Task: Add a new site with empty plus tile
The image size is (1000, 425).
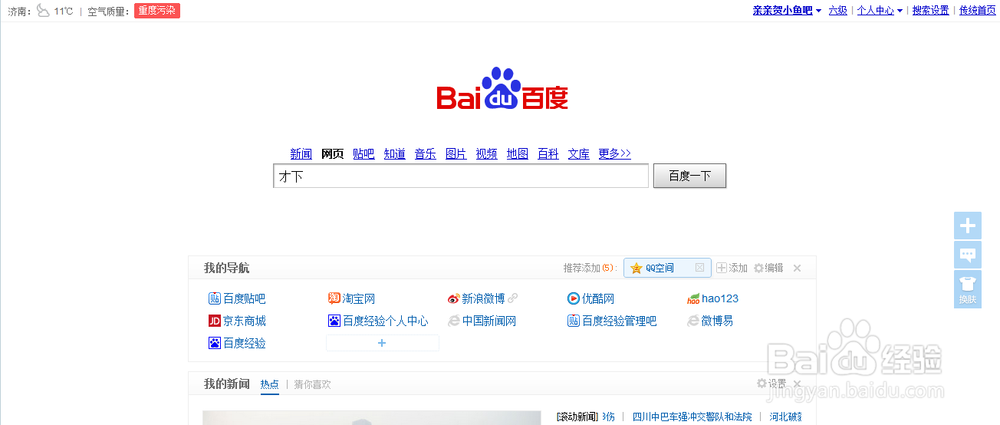Action: tap(382, 343)
